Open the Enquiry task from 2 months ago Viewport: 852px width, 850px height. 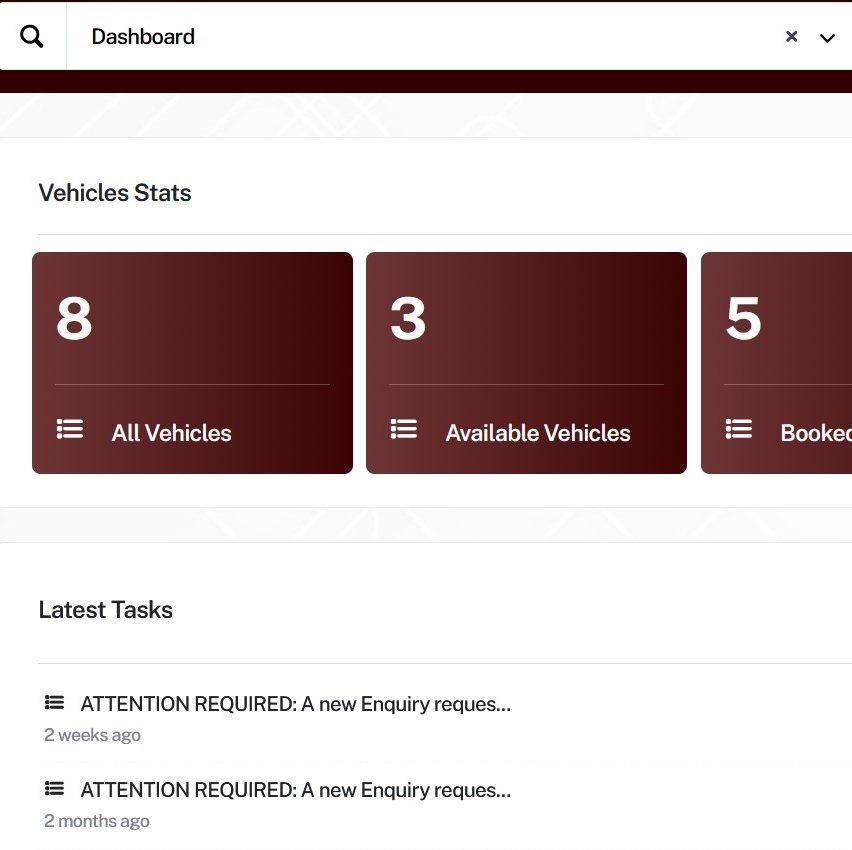tap(295, 790)
